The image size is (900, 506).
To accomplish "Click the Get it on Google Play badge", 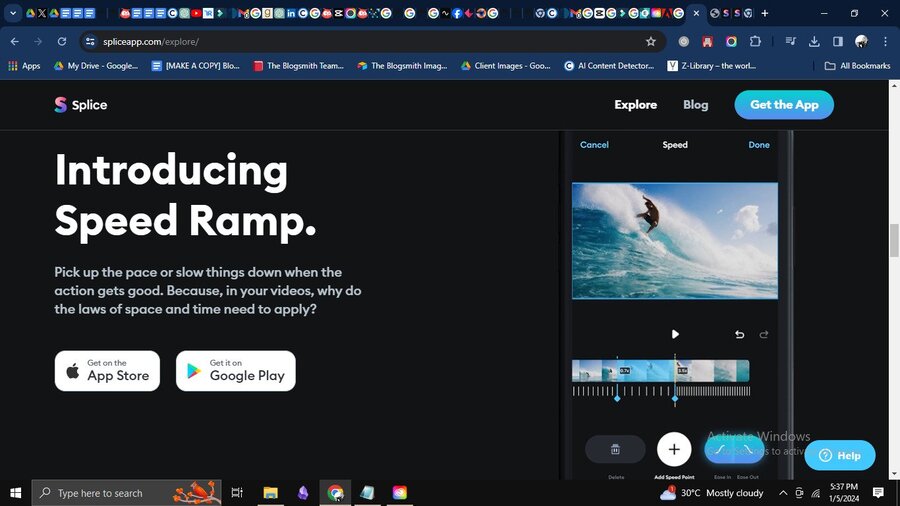I will click(x=236, y=371).
